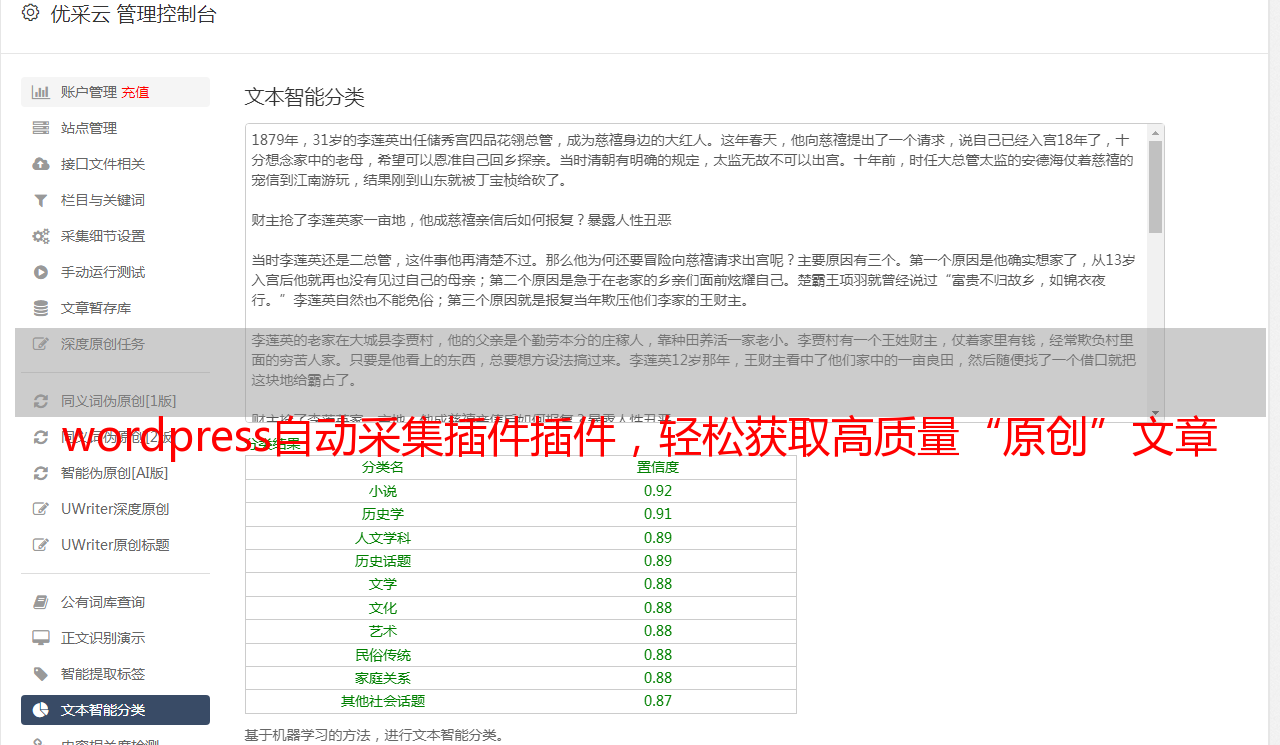The width and height of the screenshot is (1280, 745).
Task: Click the 0.88 value in the 文化 row
Action: [x=658, y=608]
